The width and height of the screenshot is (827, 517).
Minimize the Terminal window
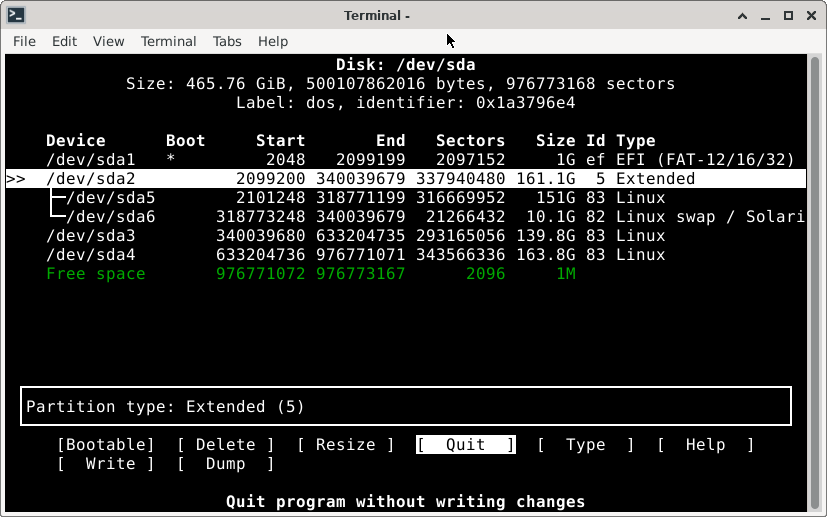[764, 15]
